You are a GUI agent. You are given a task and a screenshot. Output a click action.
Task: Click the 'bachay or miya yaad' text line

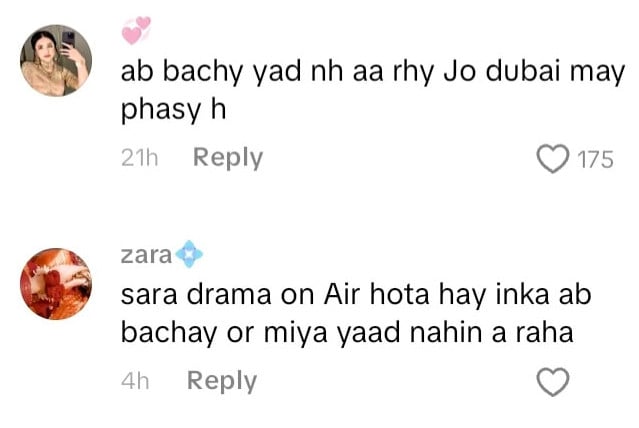click(347, 333)
